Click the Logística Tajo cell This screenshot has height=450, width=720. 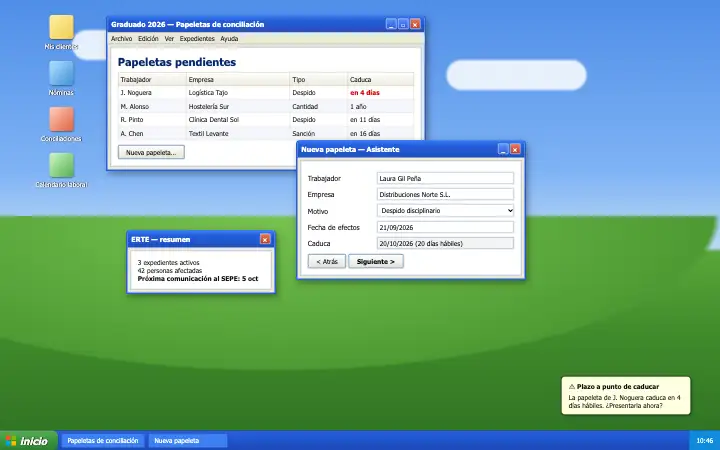238,93
